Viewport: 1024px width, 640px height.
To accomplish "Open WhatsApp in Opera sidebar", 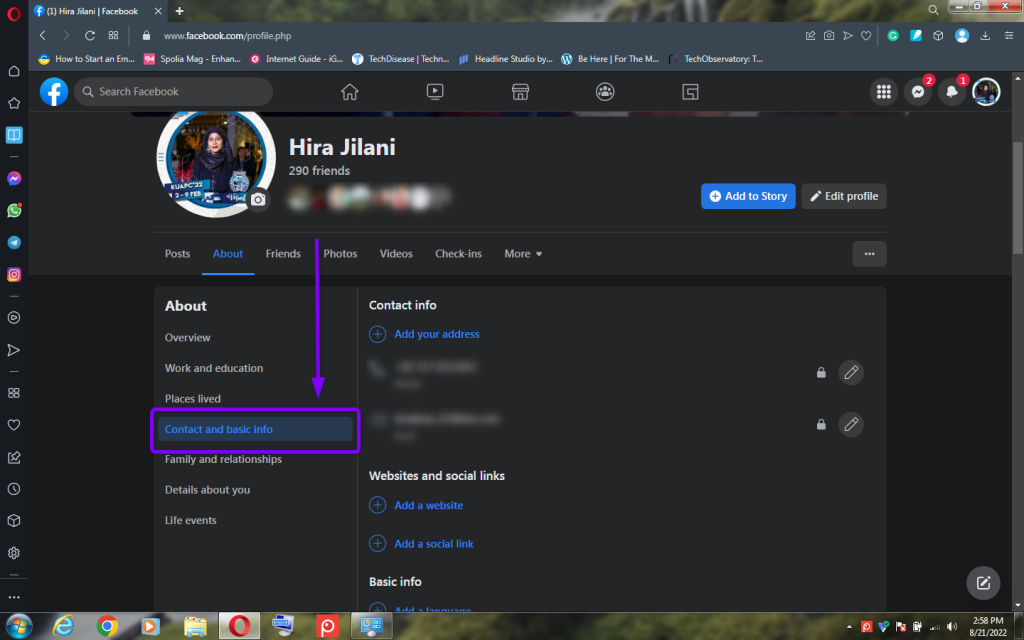I will click(14, 211).
